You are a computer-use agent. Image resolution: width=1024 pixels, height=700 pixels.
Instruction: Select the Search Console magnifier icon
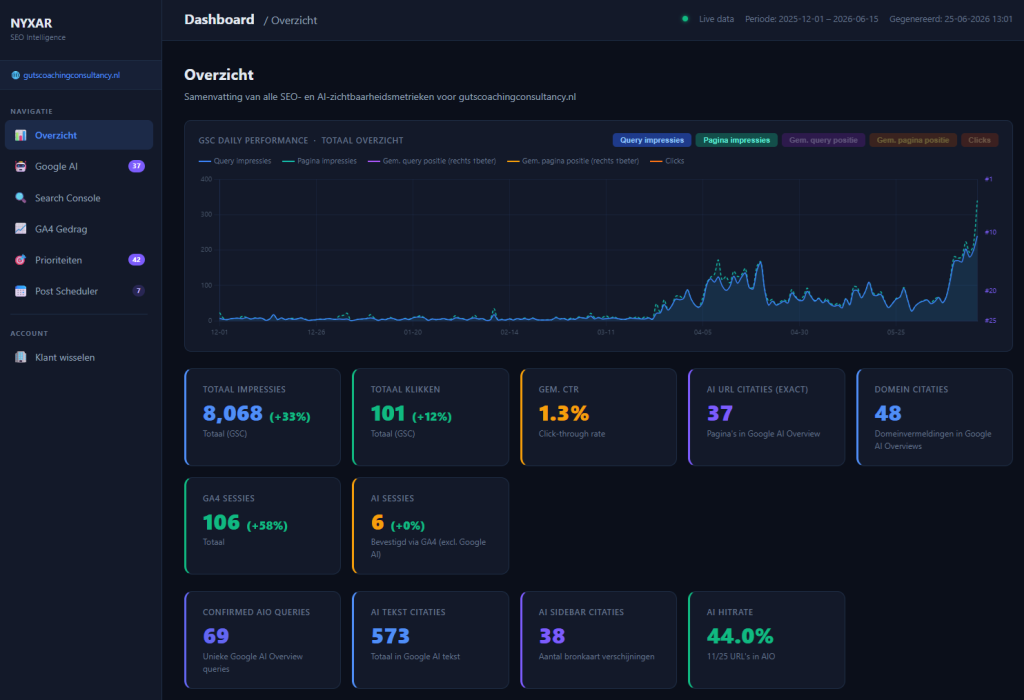tap(21, 198)
